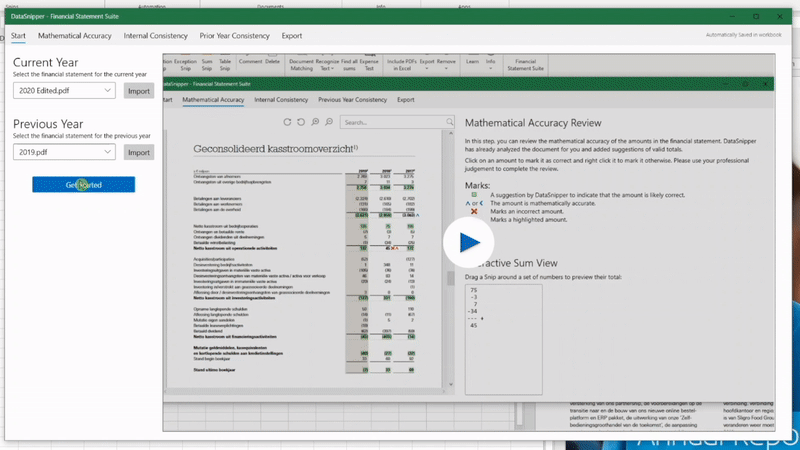Close the DataSnipper Financial Statement Suite window
Viewport: 800px width, 450px height.
tap(780, 16)
